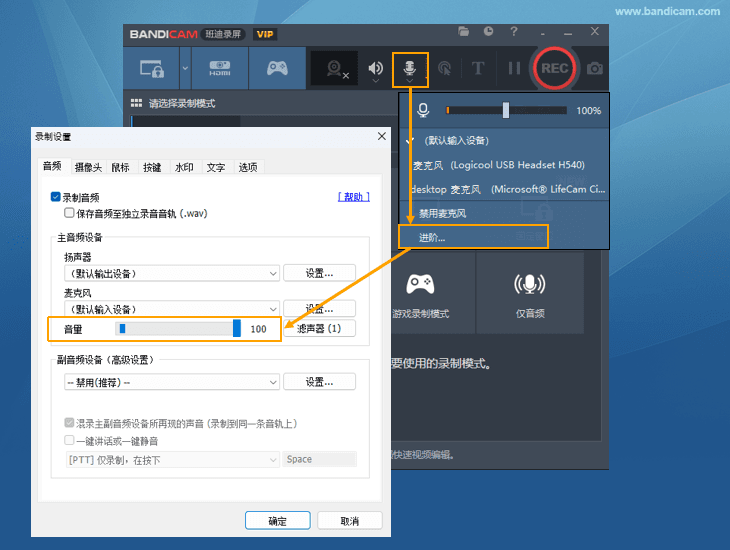Open scheduled recording clock icon
The height and width of the screenshot is (550, 730).
tap(488, 31)
